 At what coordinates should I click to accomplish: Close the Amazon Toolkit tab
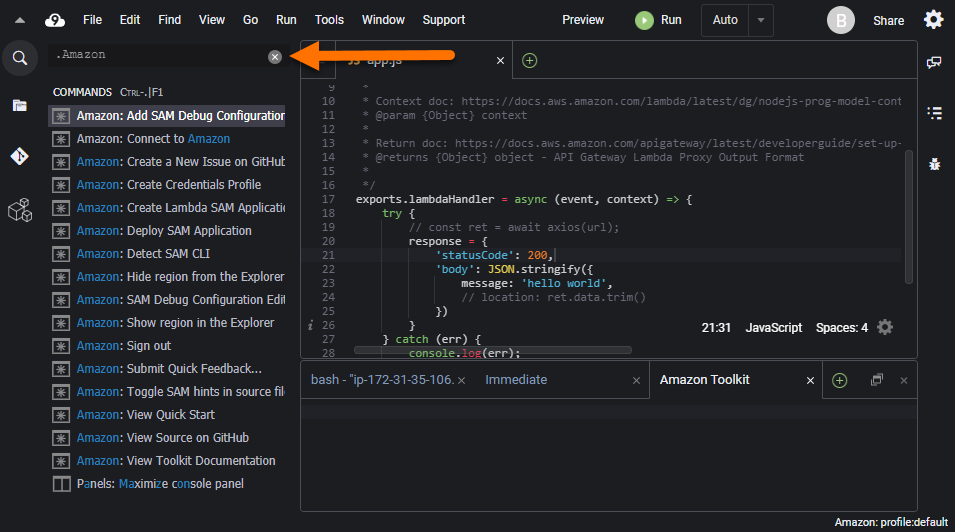tap(810, 380)
